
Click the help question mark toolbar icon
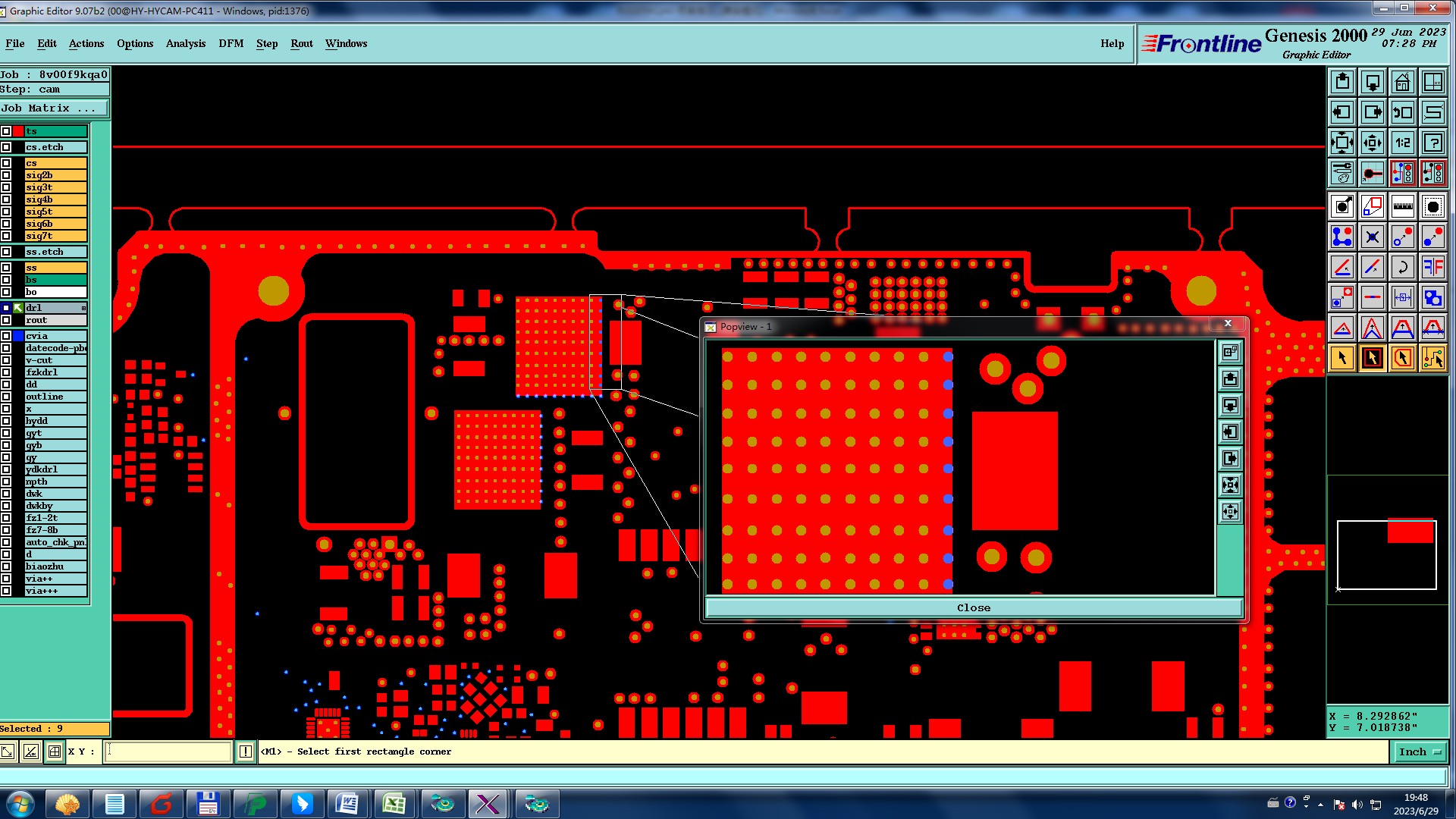(1432, 143)
